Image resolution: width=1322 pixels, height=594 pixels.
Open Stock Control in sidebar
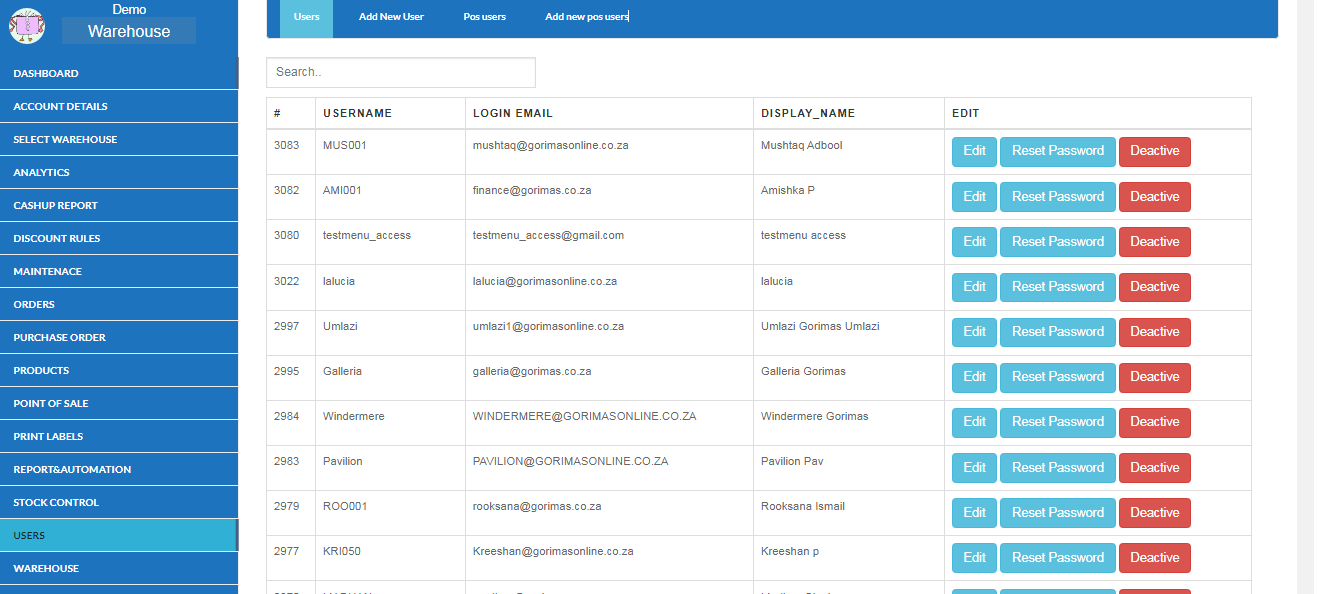tap(56, 502)
